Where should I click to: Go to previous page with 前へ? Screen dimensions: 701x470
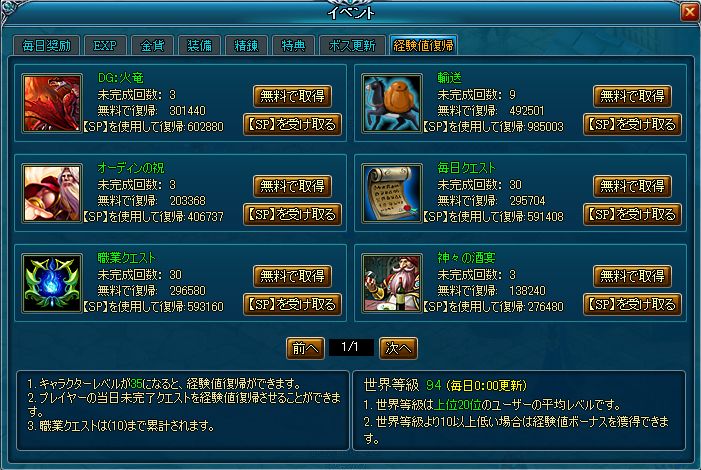[x=305, y=348]
